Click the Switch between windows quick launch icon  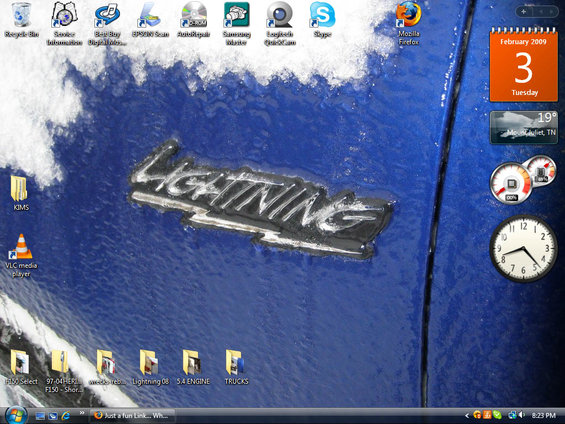(x=53, y=416)
